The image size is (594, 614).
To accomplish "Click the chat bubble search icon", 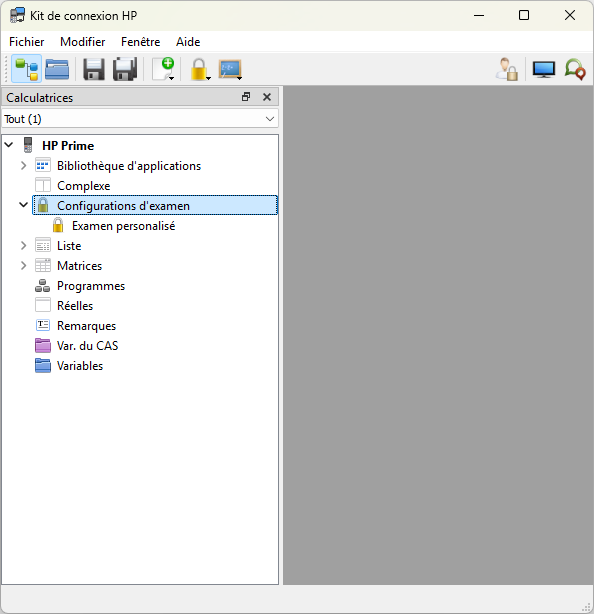I will tap(575, 69).
